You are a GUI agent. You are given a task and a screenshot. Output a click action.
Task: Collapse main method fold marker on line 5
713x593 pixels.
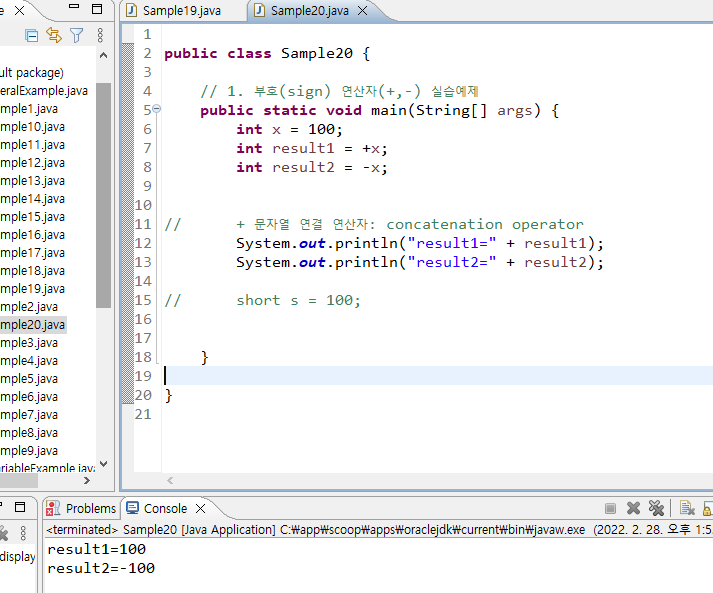point(156,109)
